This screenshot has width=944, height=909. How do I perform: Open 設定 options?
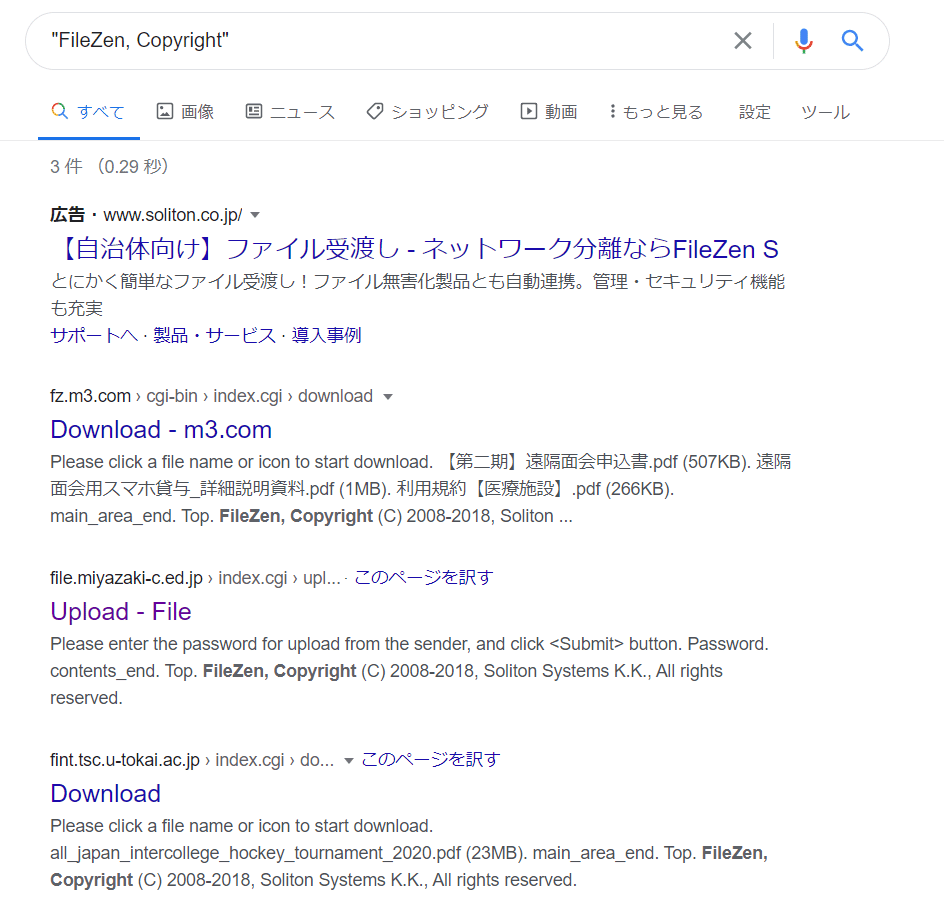(x=754, y=112)
